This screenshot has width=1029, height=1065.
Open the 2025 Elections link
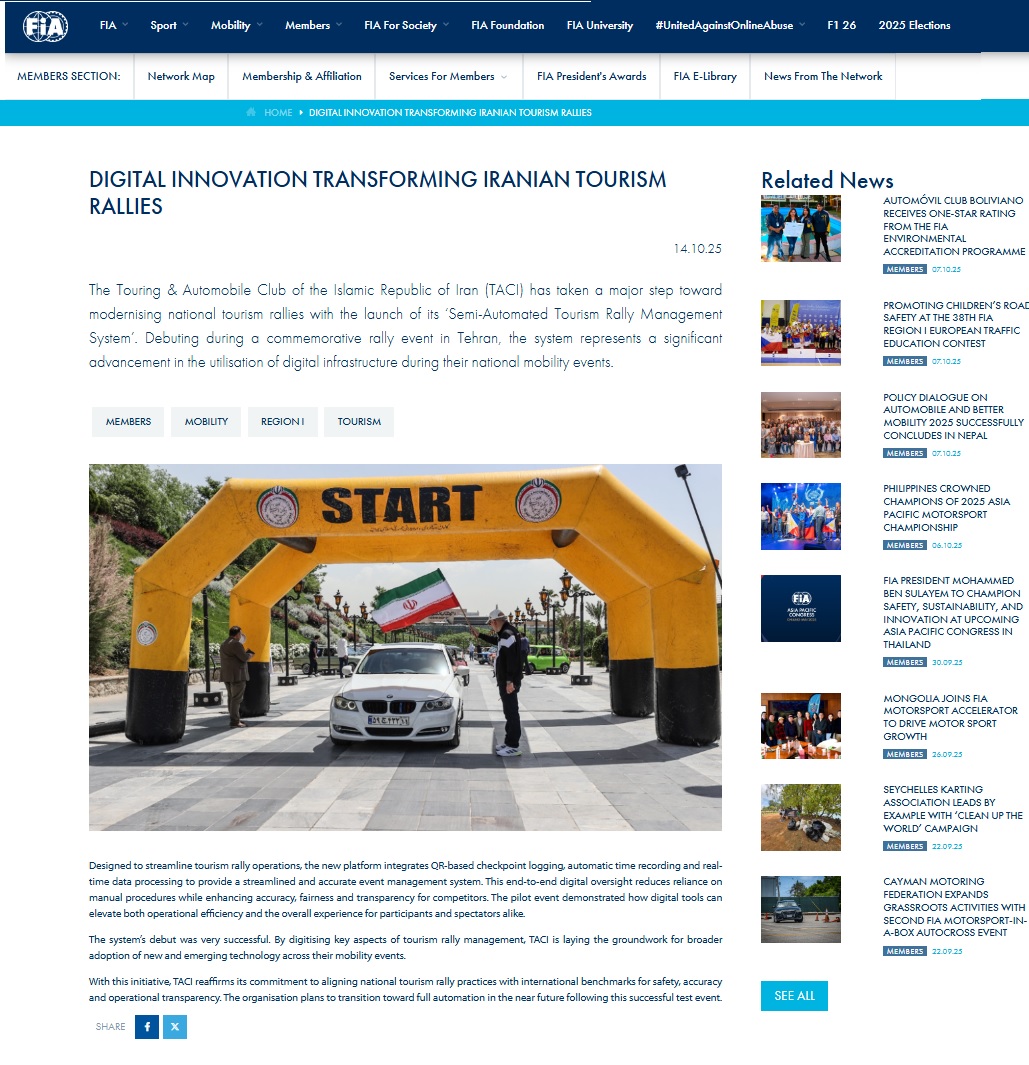point(914,25)
